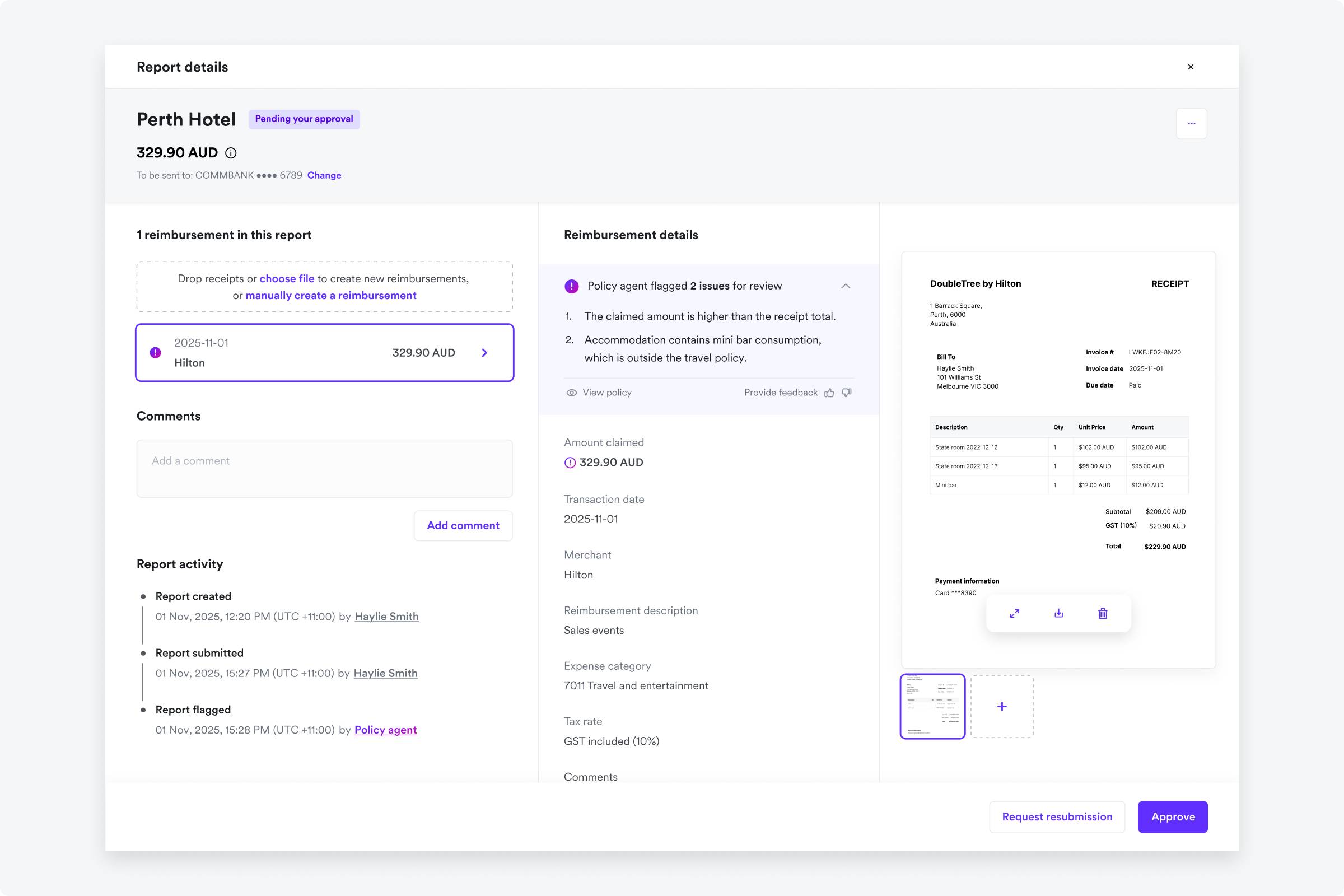
Task: Click into the Add a comment field
Action: coord(324,469)
